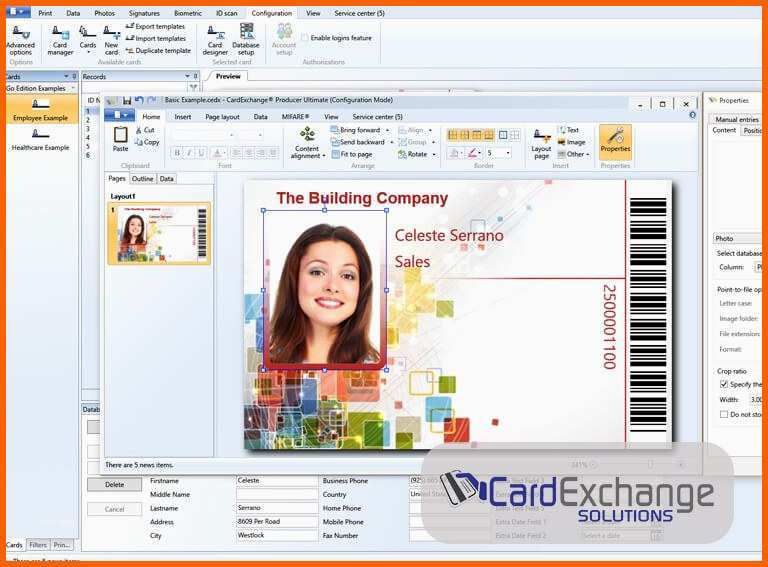Enable logins feature checkbox
This screenshot has width=768, height=567.
click(305, 38)
